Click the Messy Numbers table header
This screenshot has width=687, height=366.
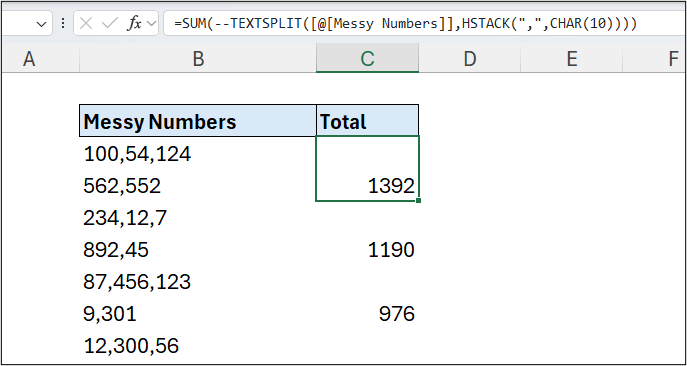[x=198, y=121]
